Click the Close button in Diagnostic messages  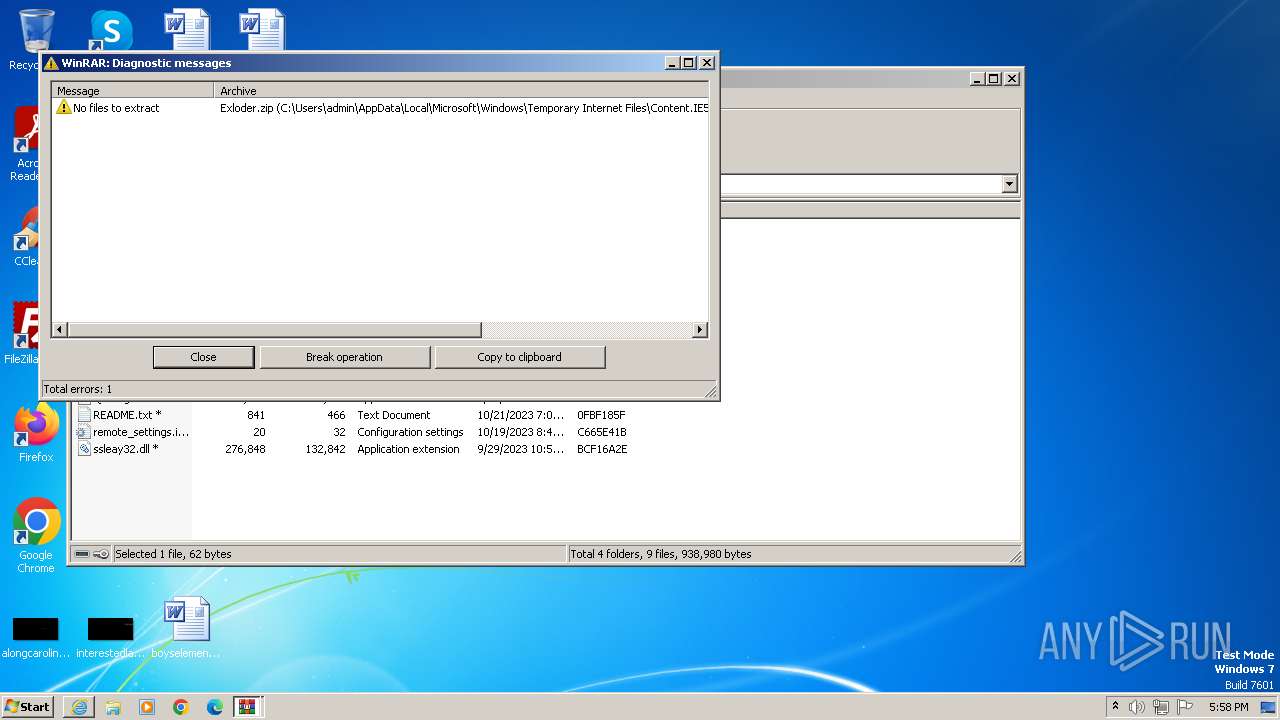(203, 357)
